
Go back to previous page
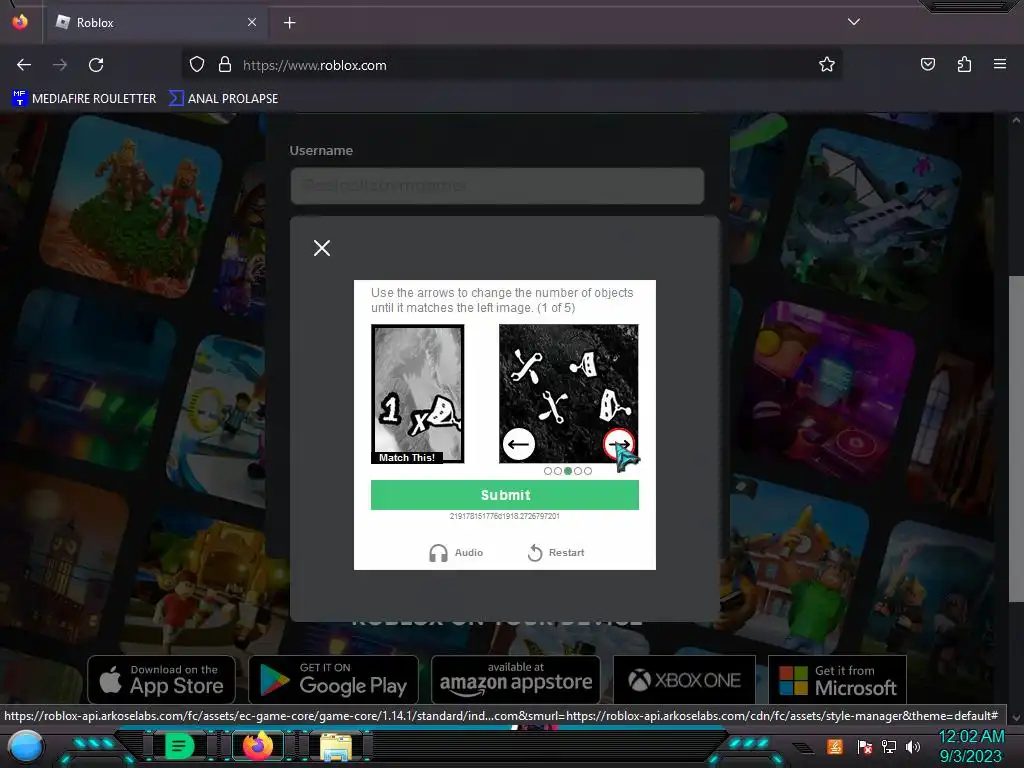24,65
